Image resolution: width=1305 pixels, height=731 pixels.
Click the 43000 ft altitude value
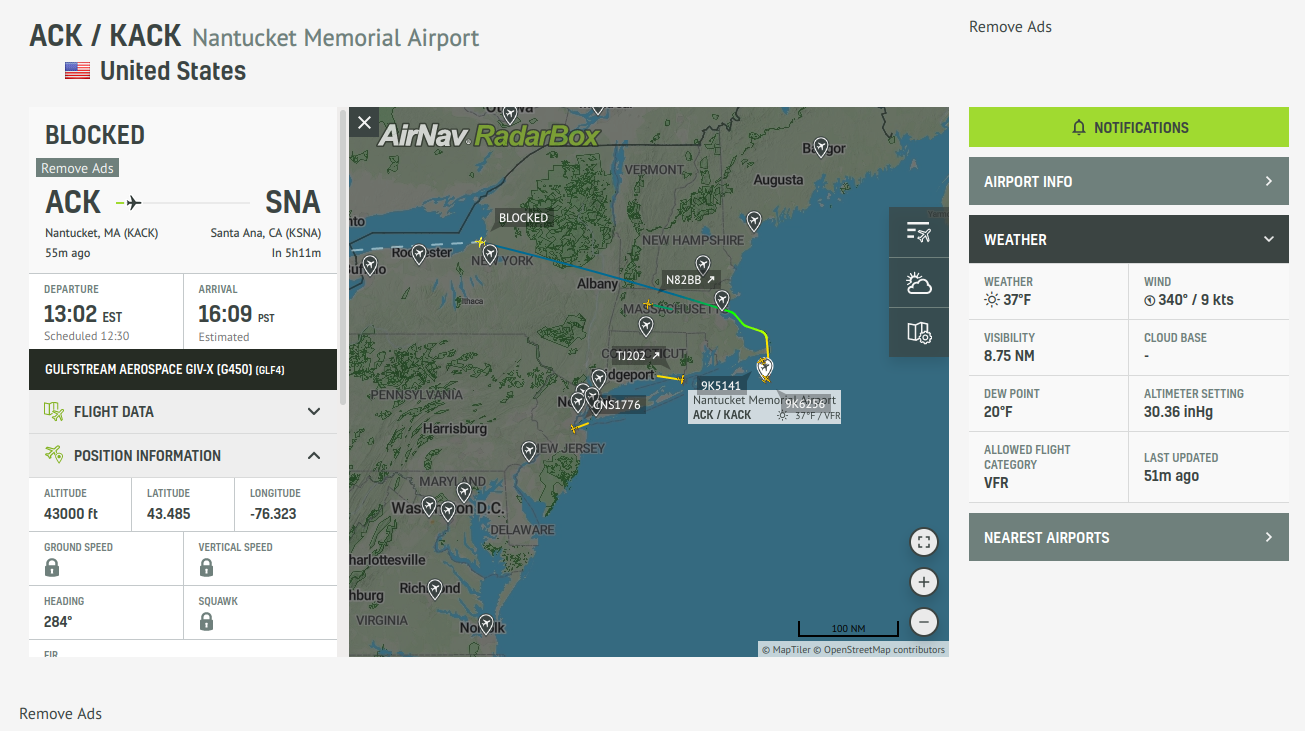pyautogui.click(x=71, y=515)
